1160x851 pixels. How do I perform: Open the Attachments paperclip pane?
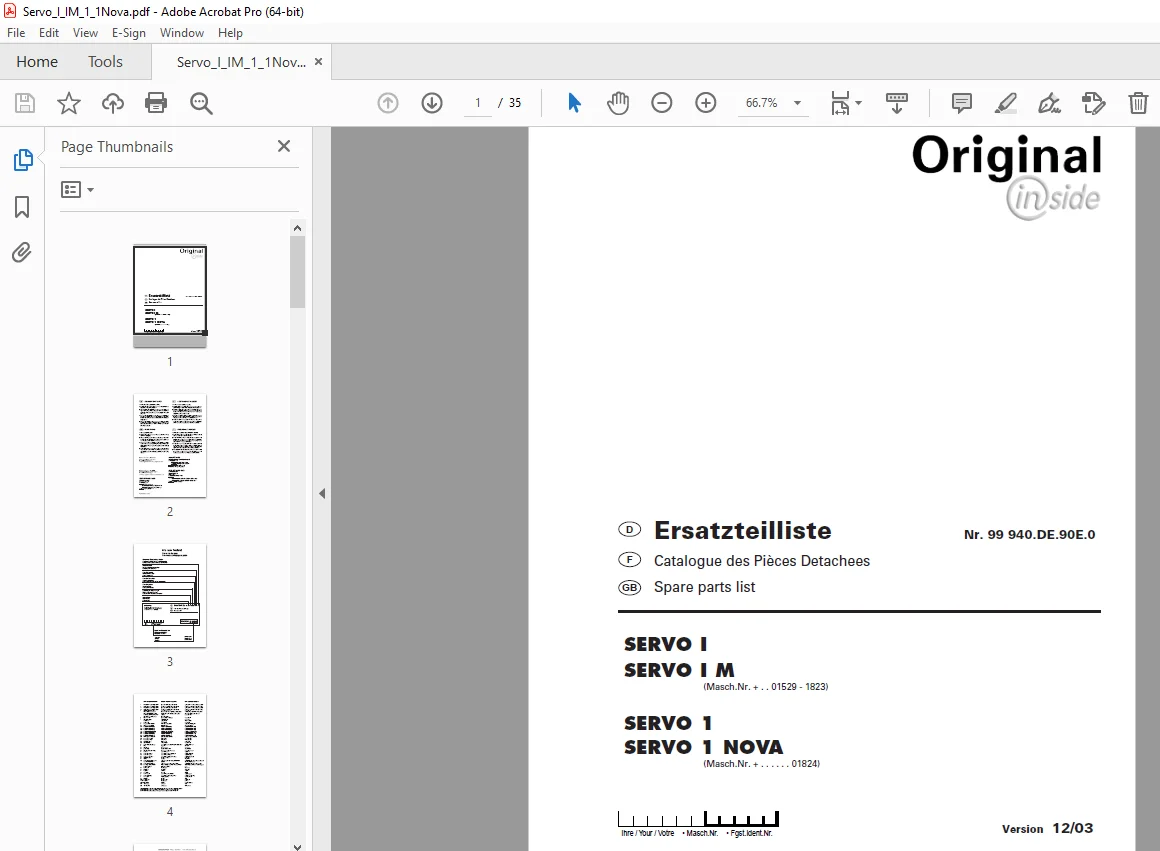pos(21,253)
